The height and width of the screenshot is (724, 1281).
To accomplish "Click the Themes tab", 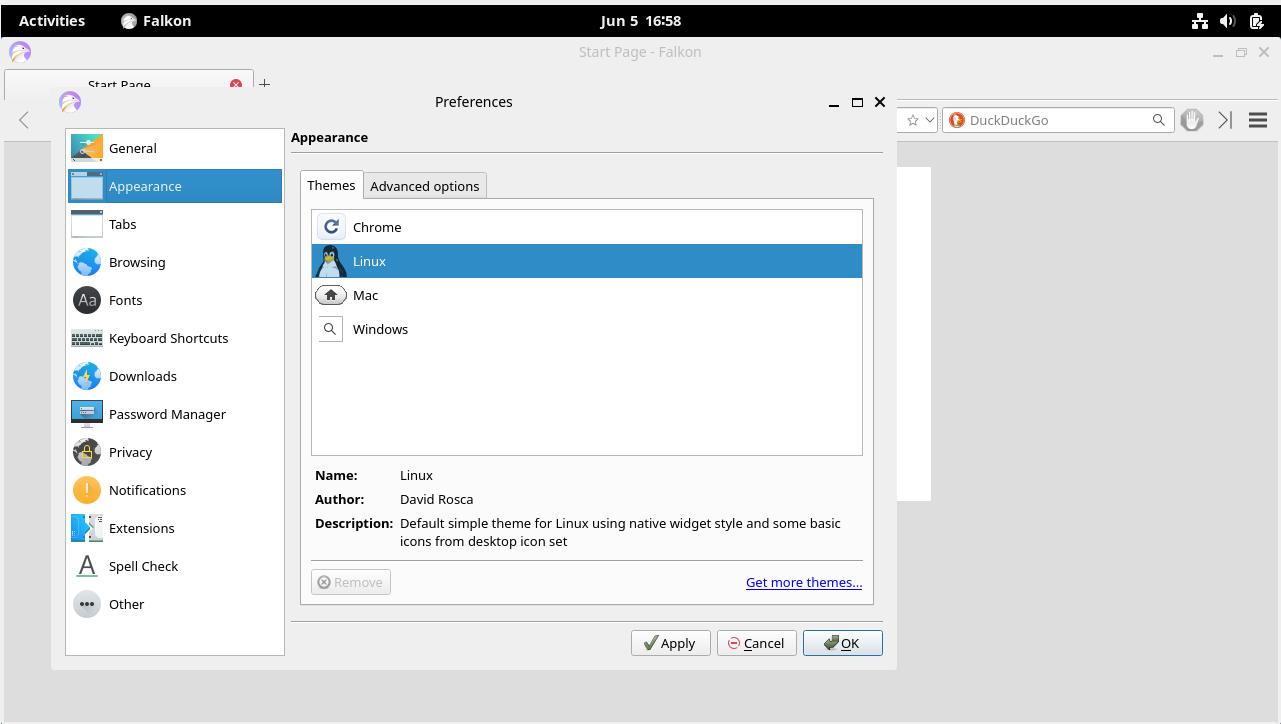I will (x=331, y=185).
